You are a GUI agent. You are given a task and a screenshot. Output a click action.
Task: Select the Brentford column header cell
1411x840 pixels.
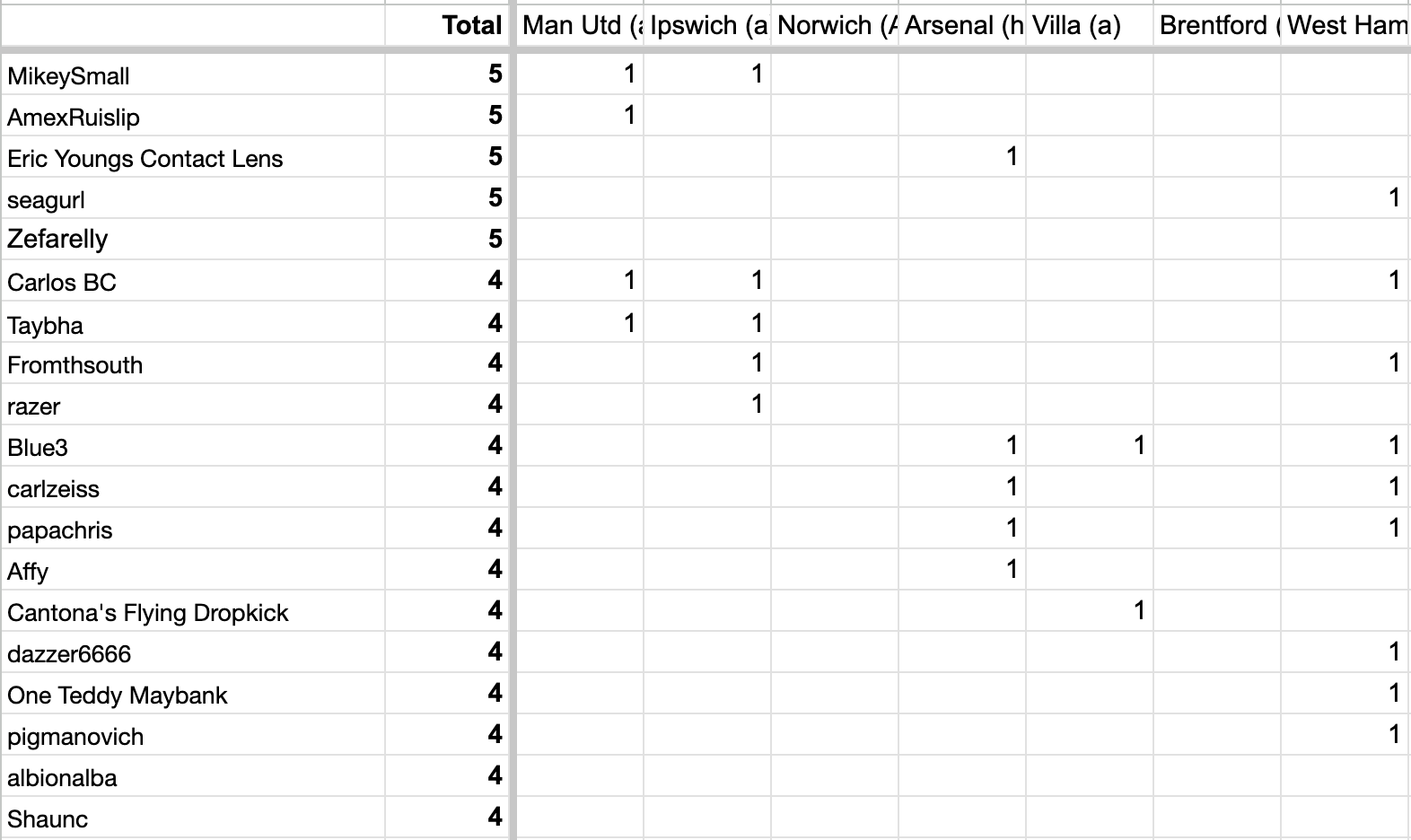point(1217,25)
